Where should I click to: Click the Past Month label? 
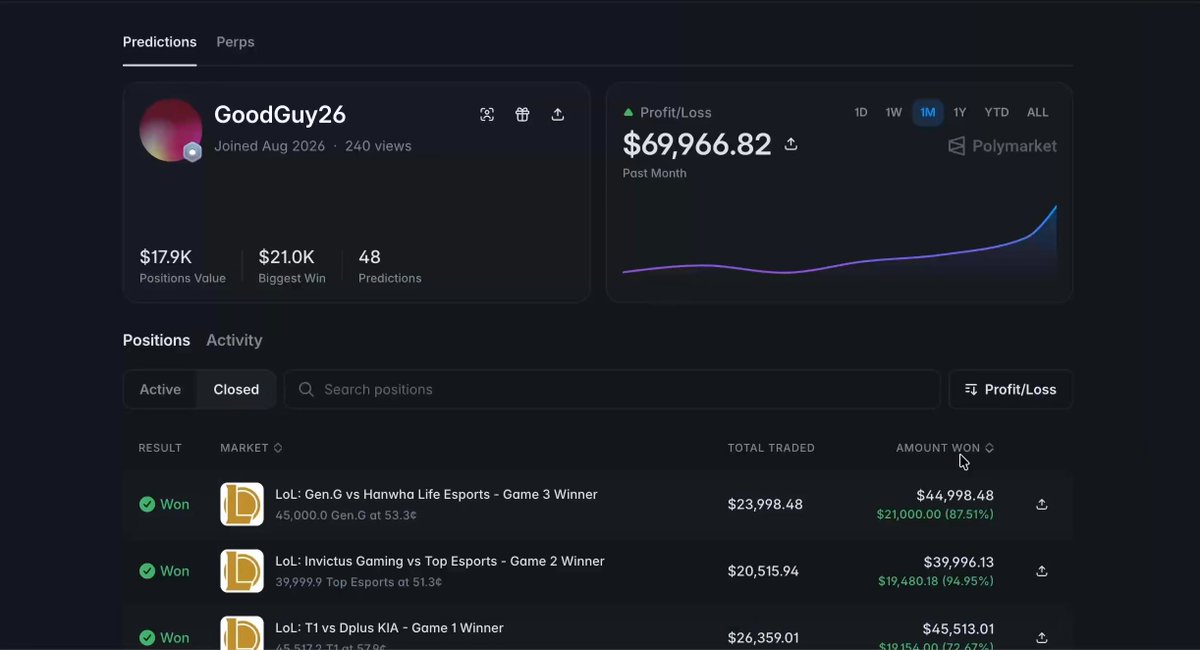(654, 173)
